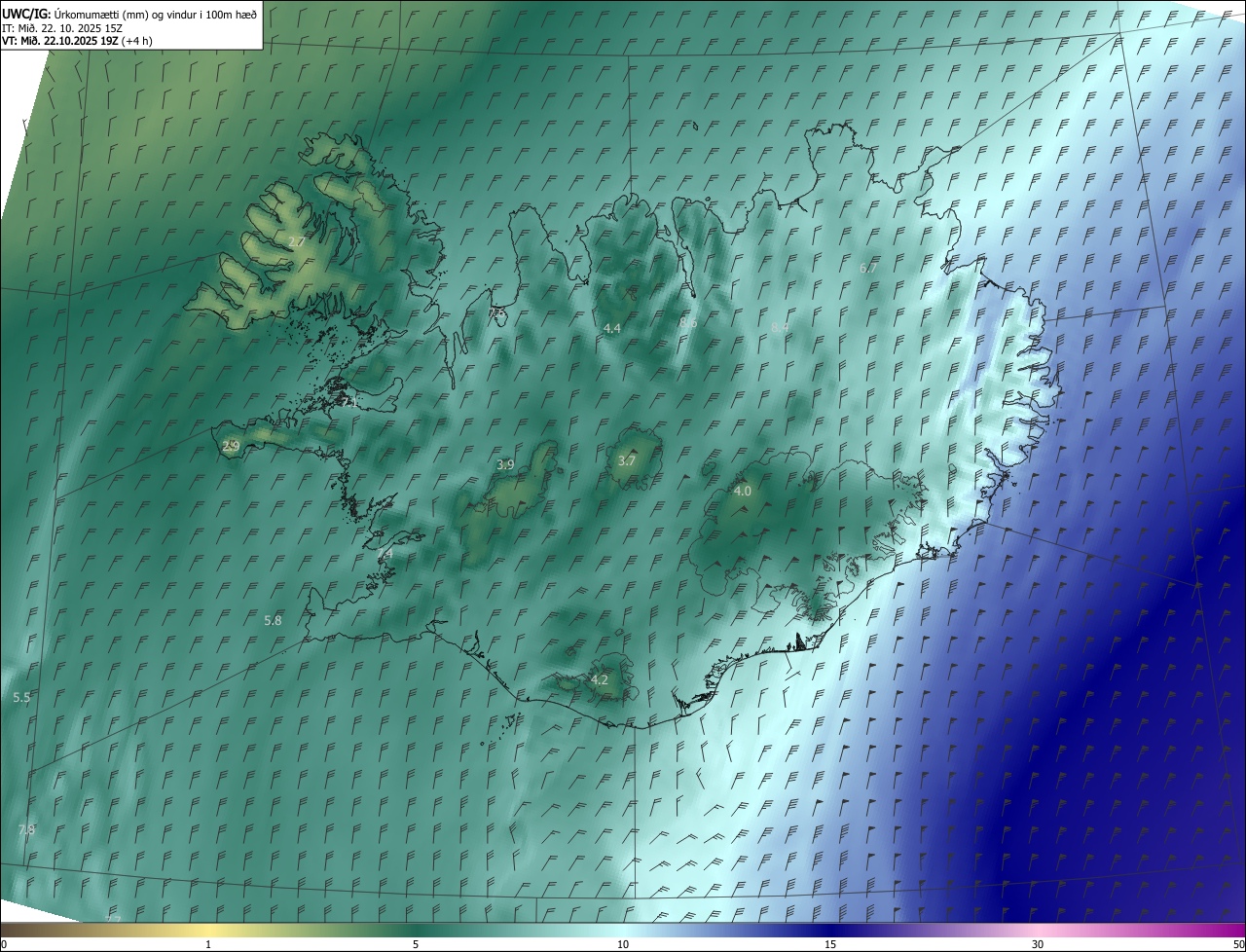Viewport: 1246px width, 952px height.
Task: Click the 7.1 value label
Action: point(350,401)
